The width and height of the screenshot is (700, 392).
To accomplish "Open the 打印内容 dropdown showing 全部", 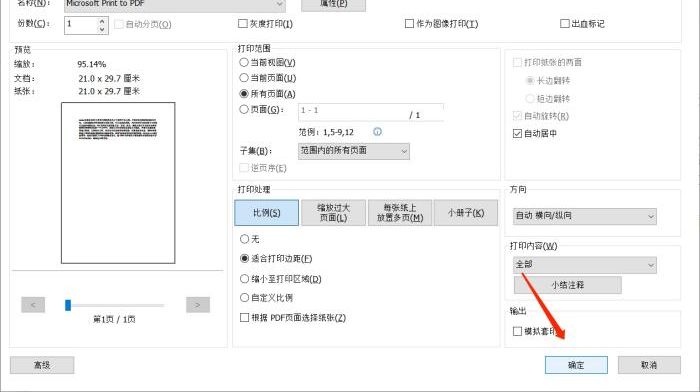I will pyautogui.click(x=585, y=265).
